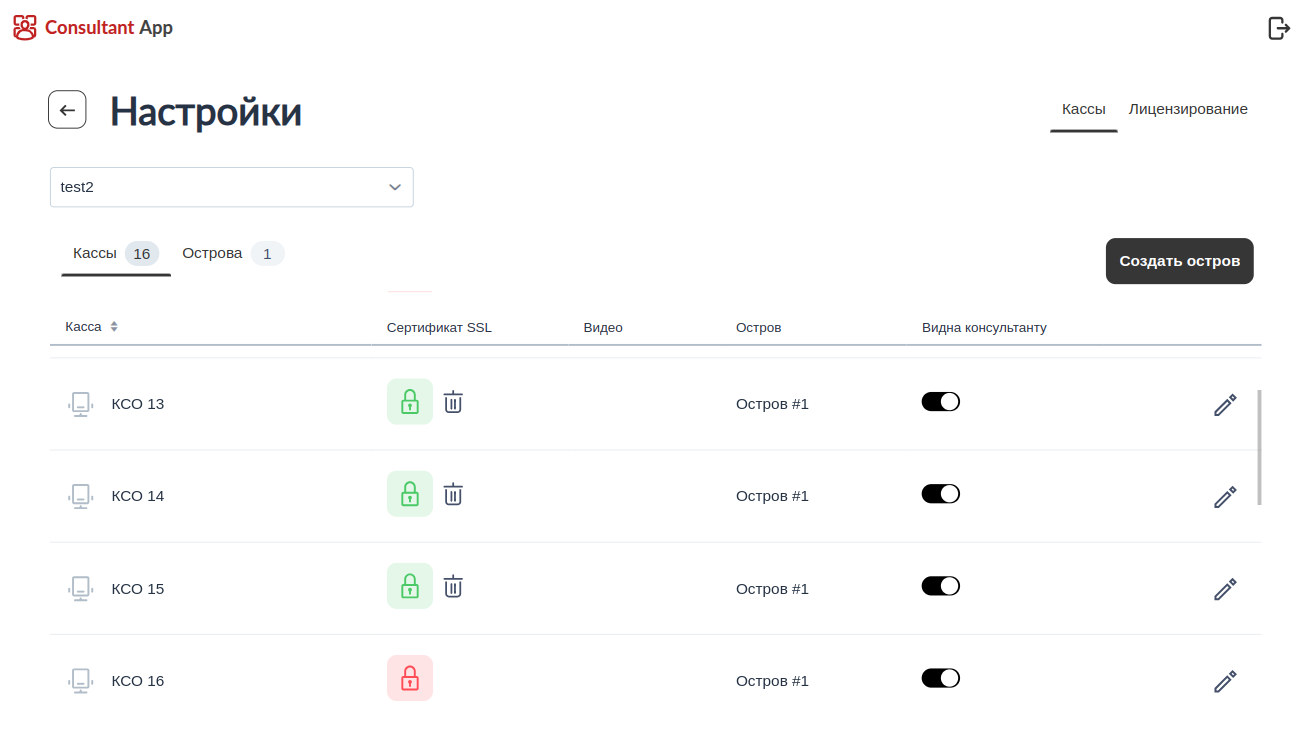Edit КСО 13 with the pencil icon
Viewport: 1311px width, 737px height.
pos(1225,405)
